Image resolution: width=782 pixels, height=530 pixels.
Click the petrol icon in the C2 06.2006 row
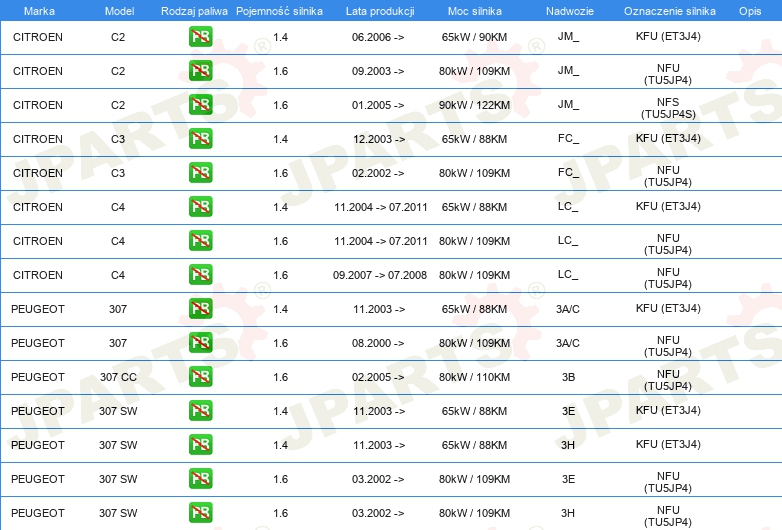click(200, 37)
